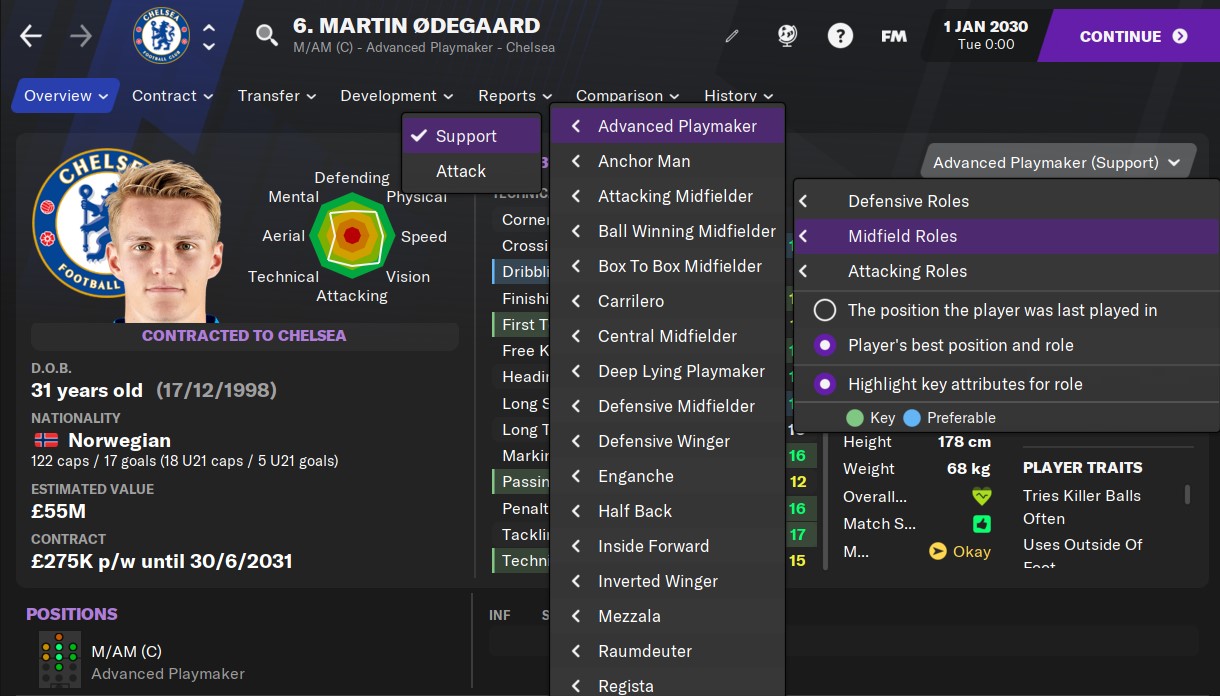
Task: Open the History menu
Action: pos(738,95)
